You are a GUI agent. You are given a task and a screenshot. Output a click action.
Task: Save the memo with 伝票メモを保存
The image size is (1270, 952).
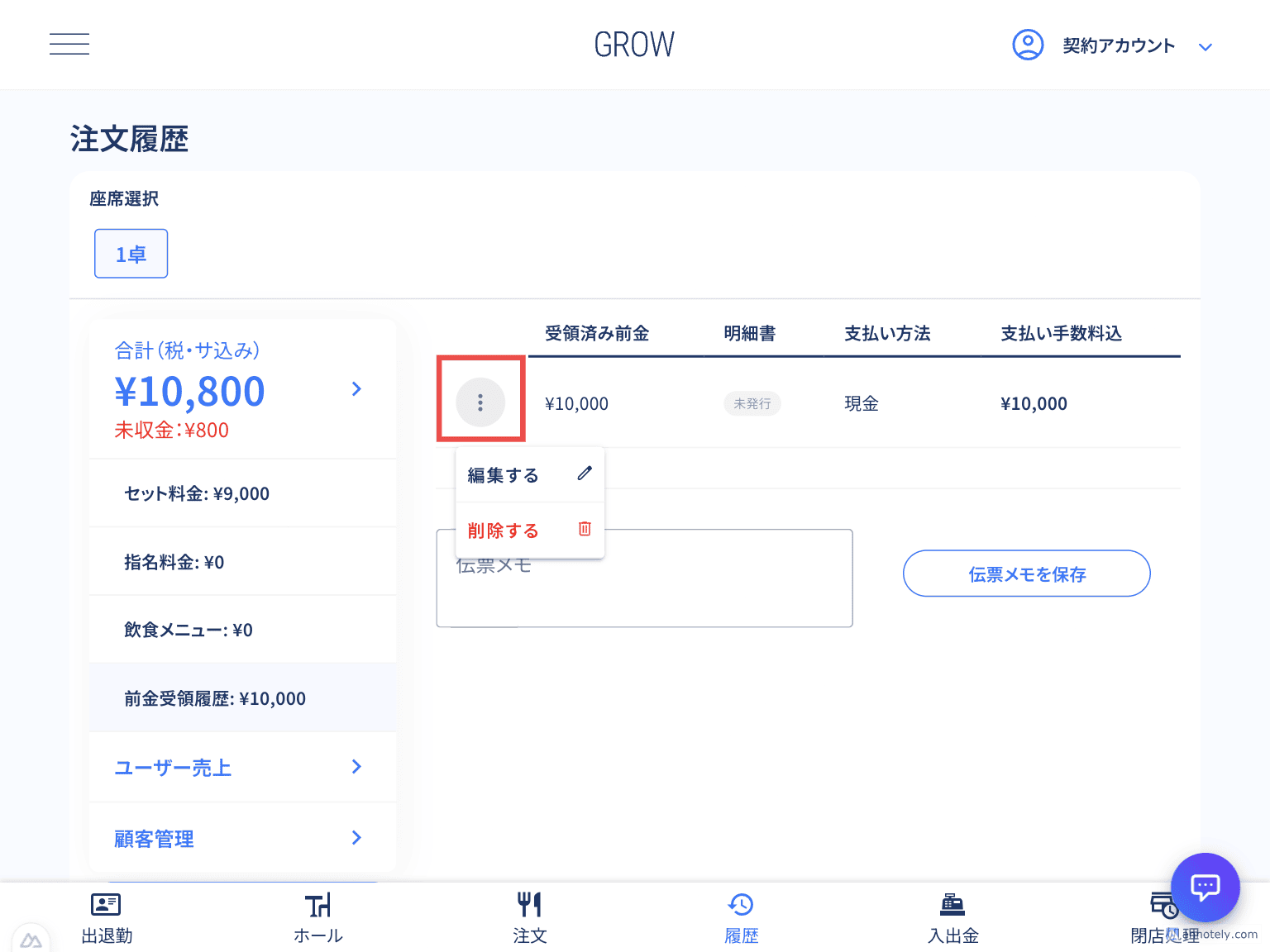[x=1026, y=574]
